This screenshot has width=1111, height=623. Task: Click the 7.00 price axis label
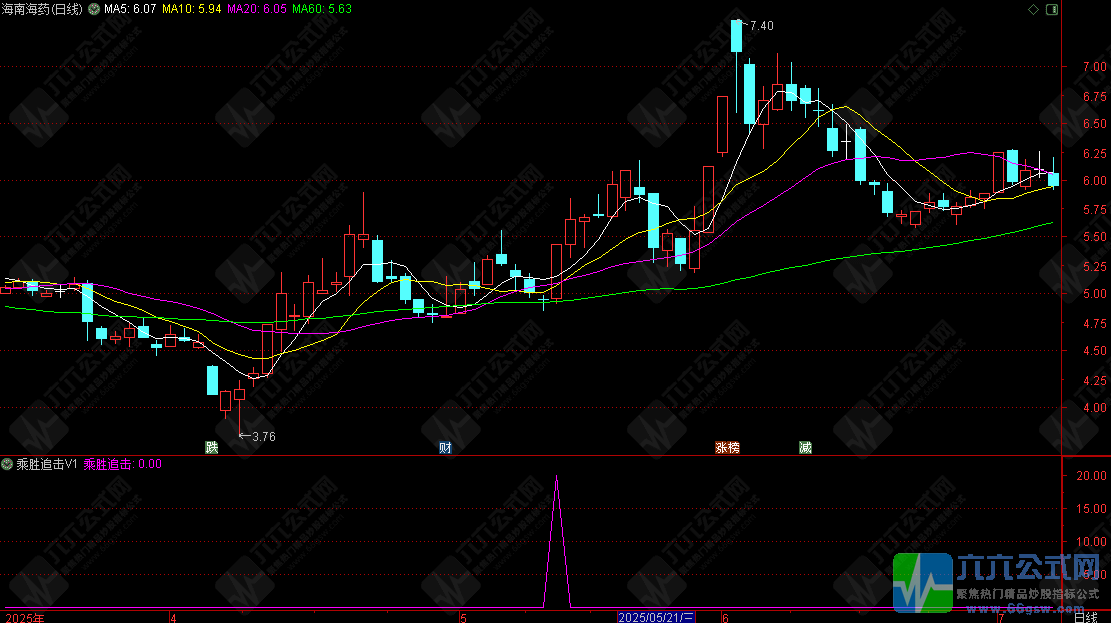click(x=1095, y=67)
